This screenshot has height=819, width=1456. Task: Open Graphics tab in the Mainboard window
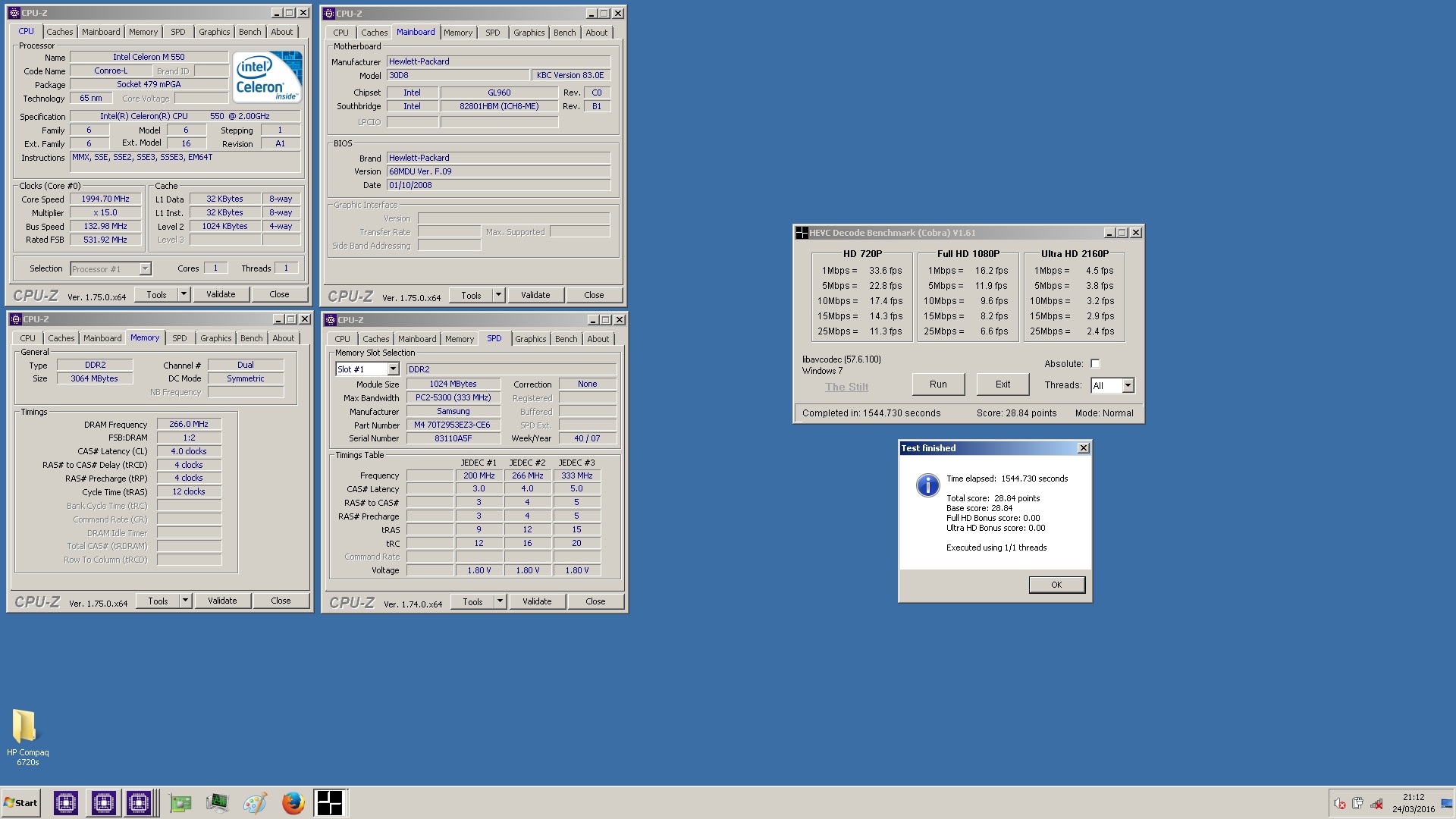pyautogui.click(x=529, y=33)
